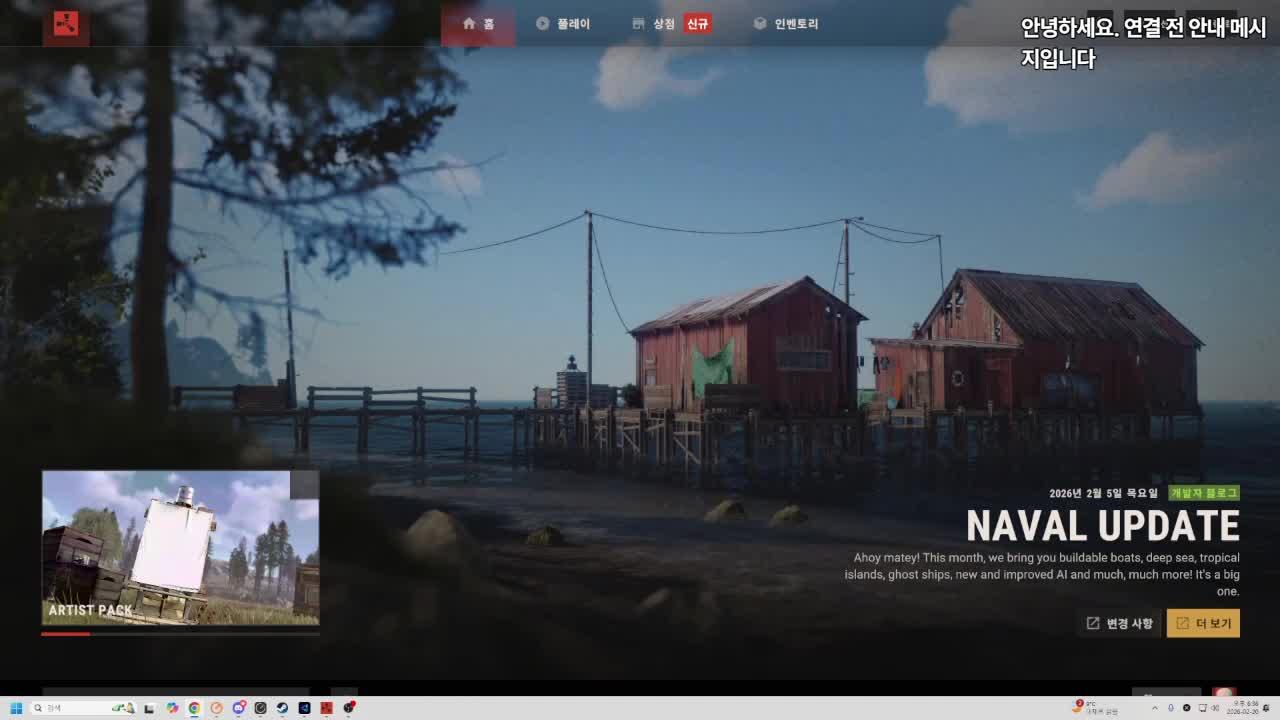Open the 플레이 (Play) tab
Viewport: 1280px width, 720px height.
click(563, 24)
